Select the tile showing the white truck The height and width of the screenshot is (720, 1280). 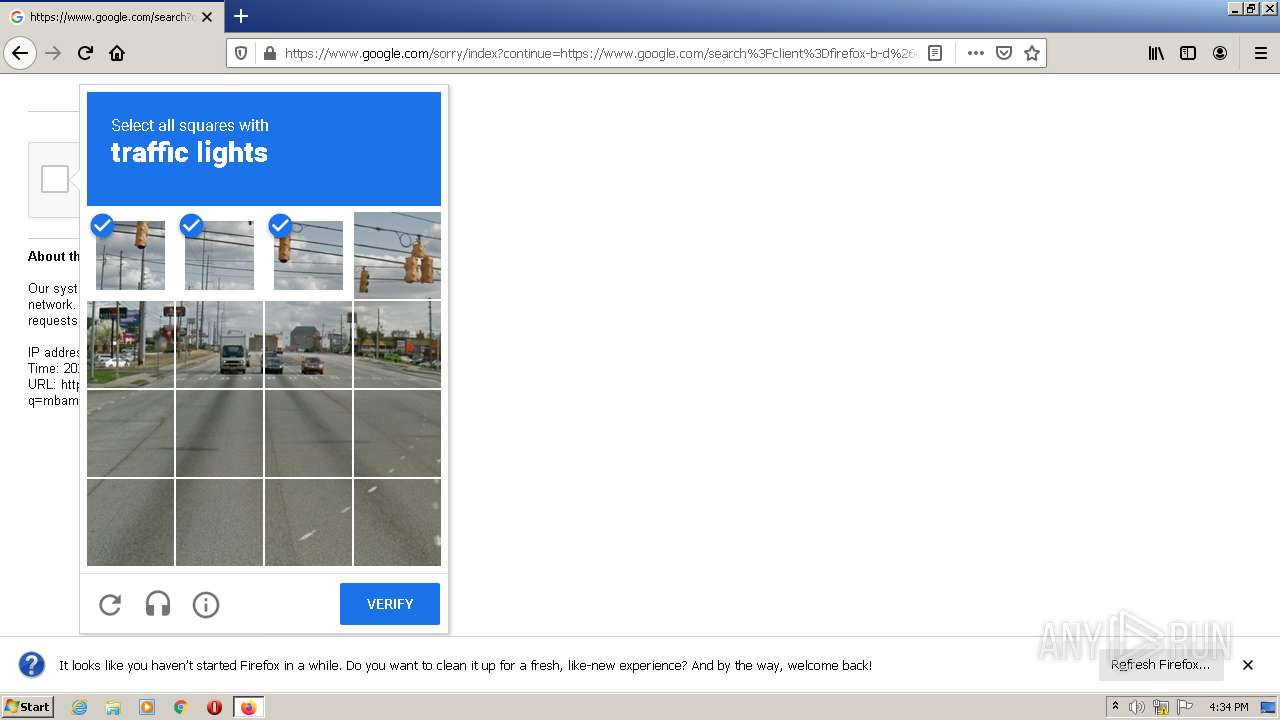[219, 344]
